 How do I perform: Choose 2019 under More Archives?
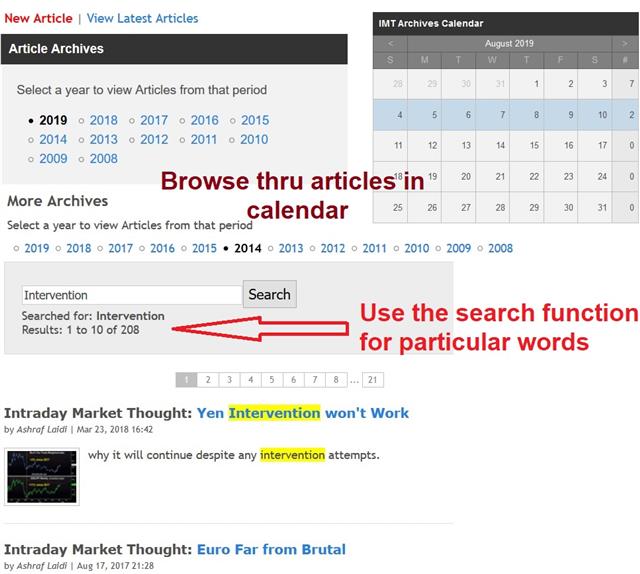(37, 248)
